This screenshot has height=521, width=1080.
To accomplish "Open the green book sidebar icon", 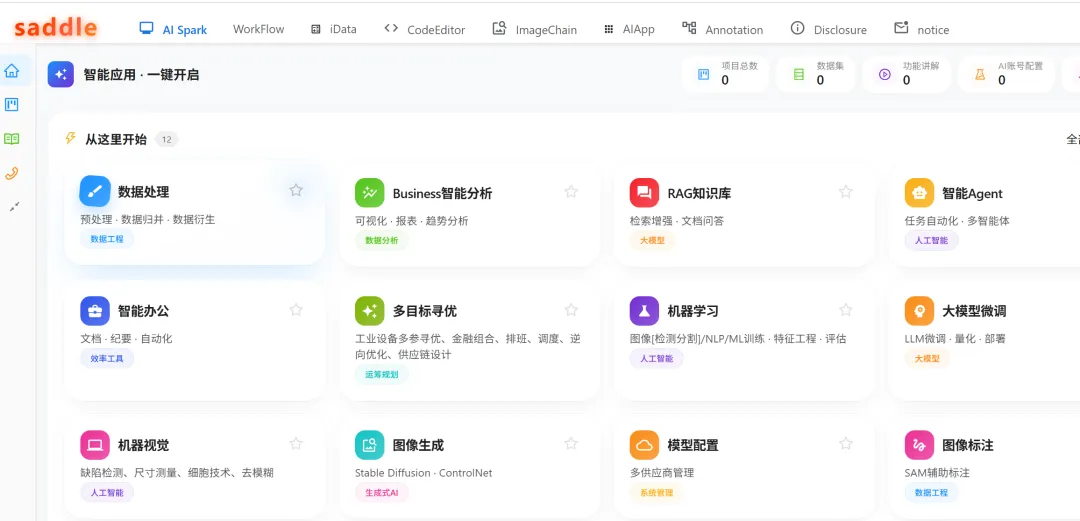I will pyautogui.click(x=12, y=139).
